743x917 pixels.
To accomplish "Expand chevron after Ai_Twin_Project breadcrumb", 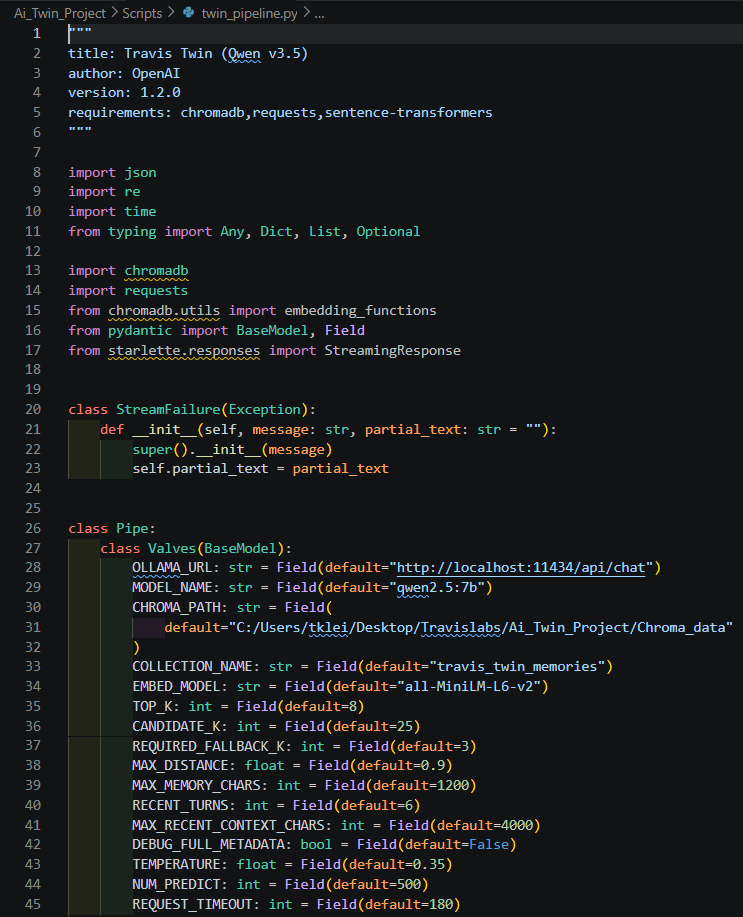I will 114,12.
